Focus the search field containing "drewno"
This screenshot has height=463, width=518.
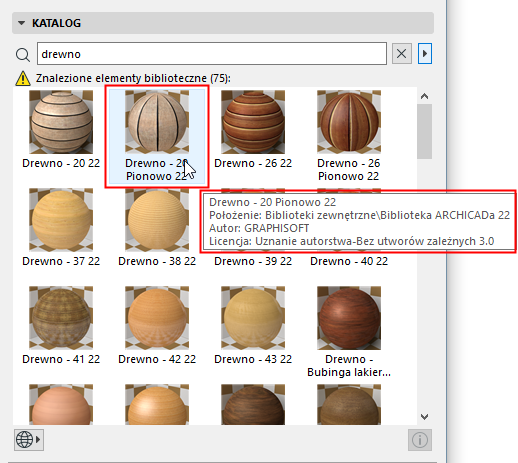212,53
